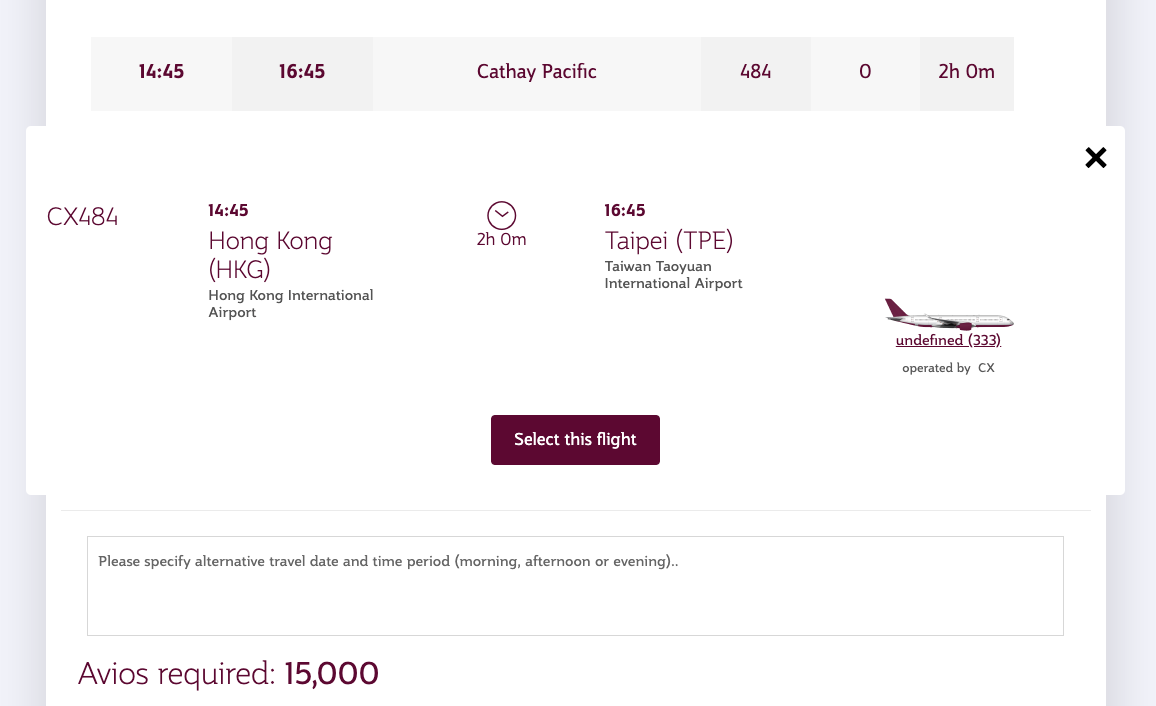
Task: Click the 2h 0m duration cell
Action: point(966,72)
